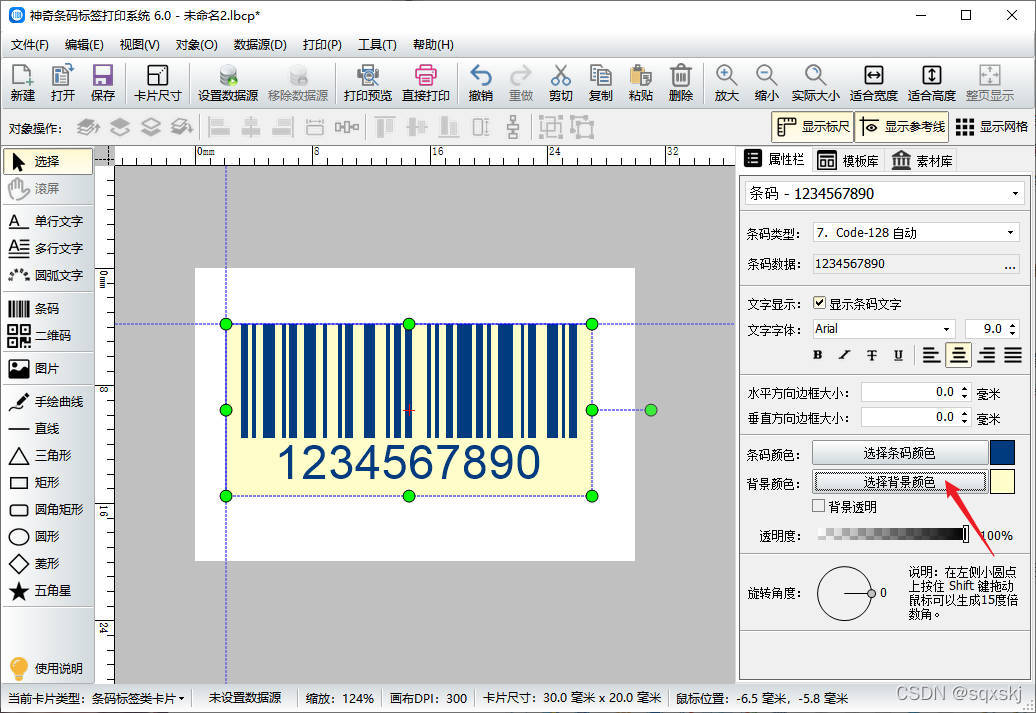The image size is (1036, 713).
Task: Click the 适合宽度 fit width icon
Action: [x=873, y=82]
